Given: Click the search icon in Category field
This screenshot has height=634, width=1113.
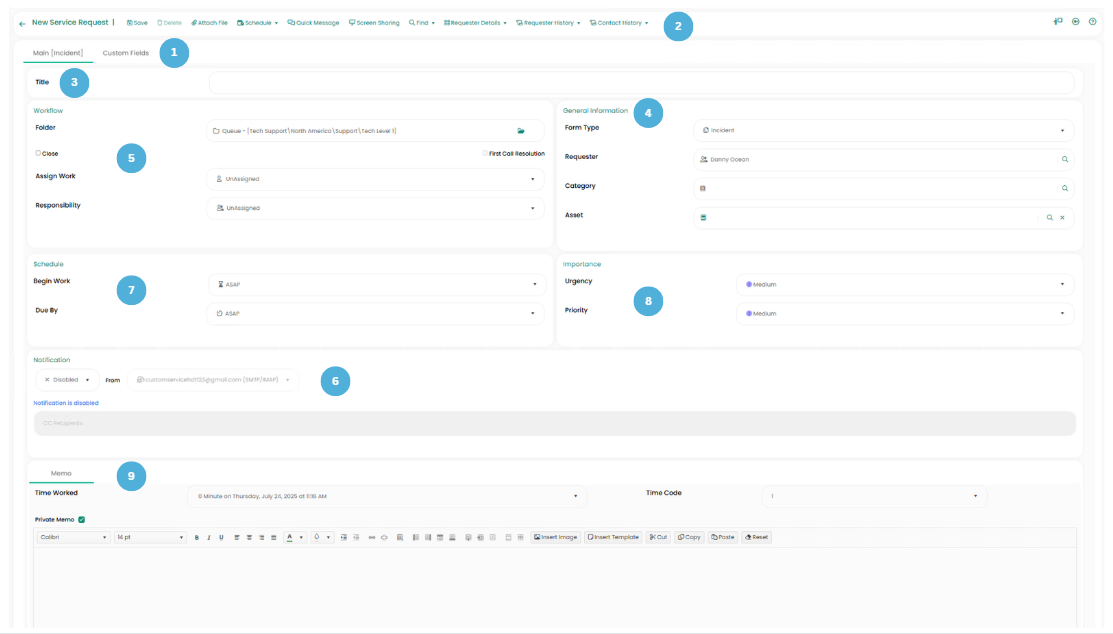Looking at the screenshot, I should 1064,188.
